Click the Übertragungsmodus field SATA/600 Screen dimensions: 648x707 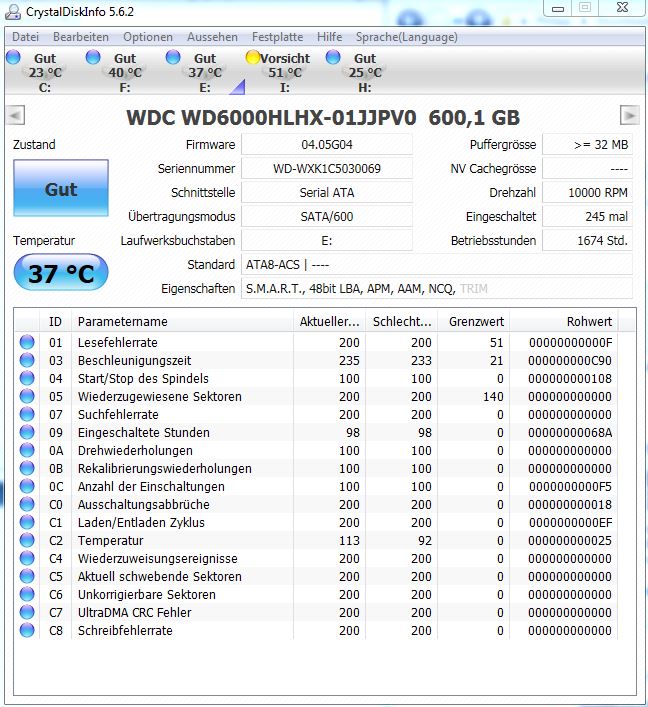(327, 216)
